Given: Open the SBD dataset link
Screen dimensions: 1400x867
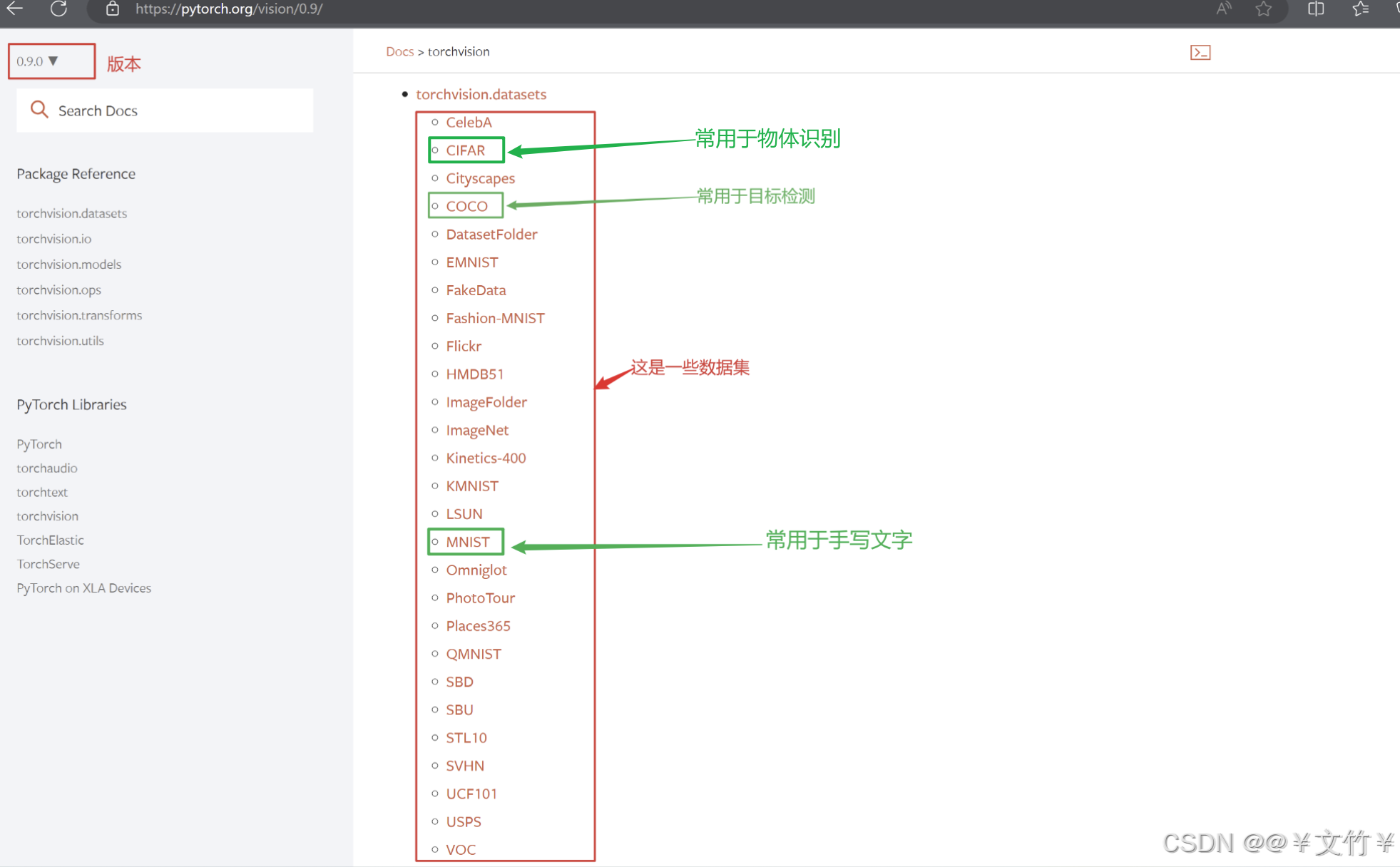Looking at the screenshot, I should click(459, 682).
